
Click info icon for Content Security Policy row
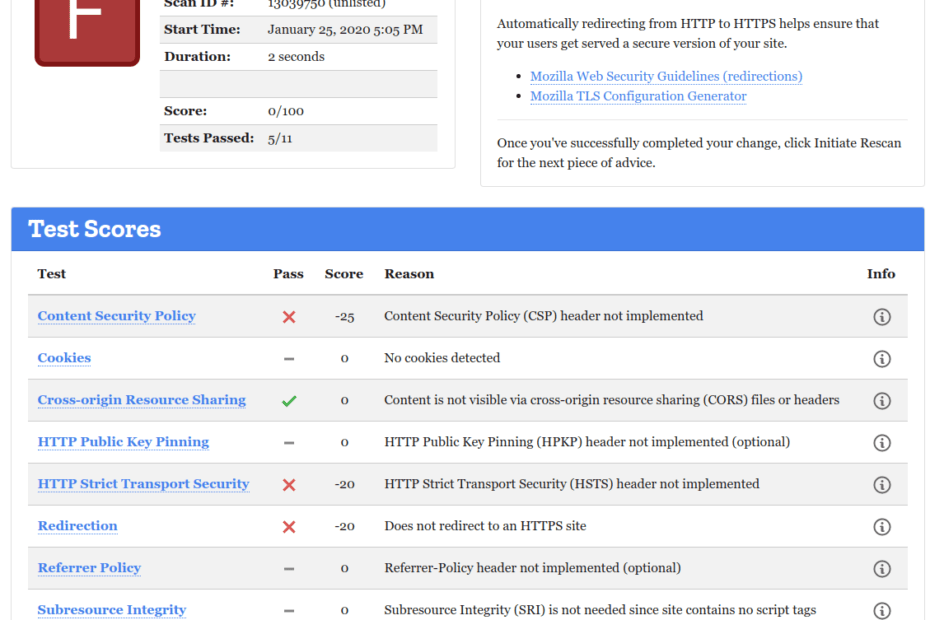click(x=881, y=317)
